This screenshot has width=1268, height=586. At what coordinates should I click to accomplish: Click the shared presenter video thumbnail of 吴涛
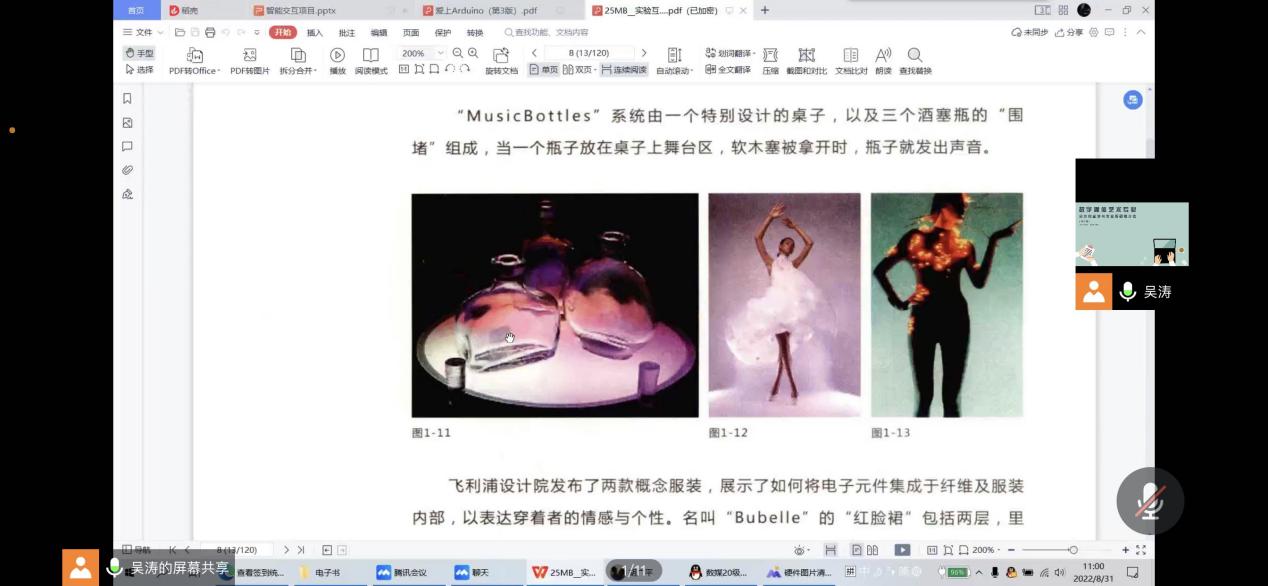point(1132,234)
